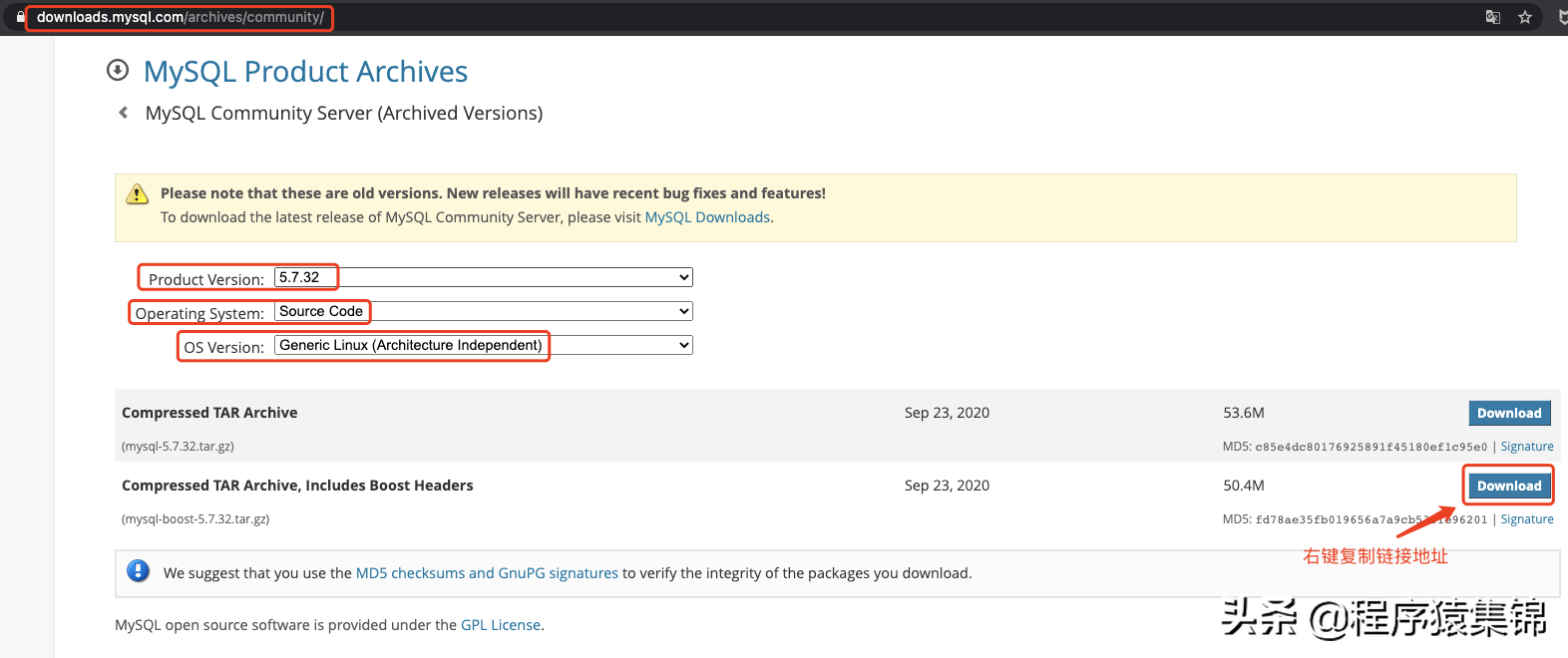
Task: Click the 'OS Version:' label
Action: 224,347
